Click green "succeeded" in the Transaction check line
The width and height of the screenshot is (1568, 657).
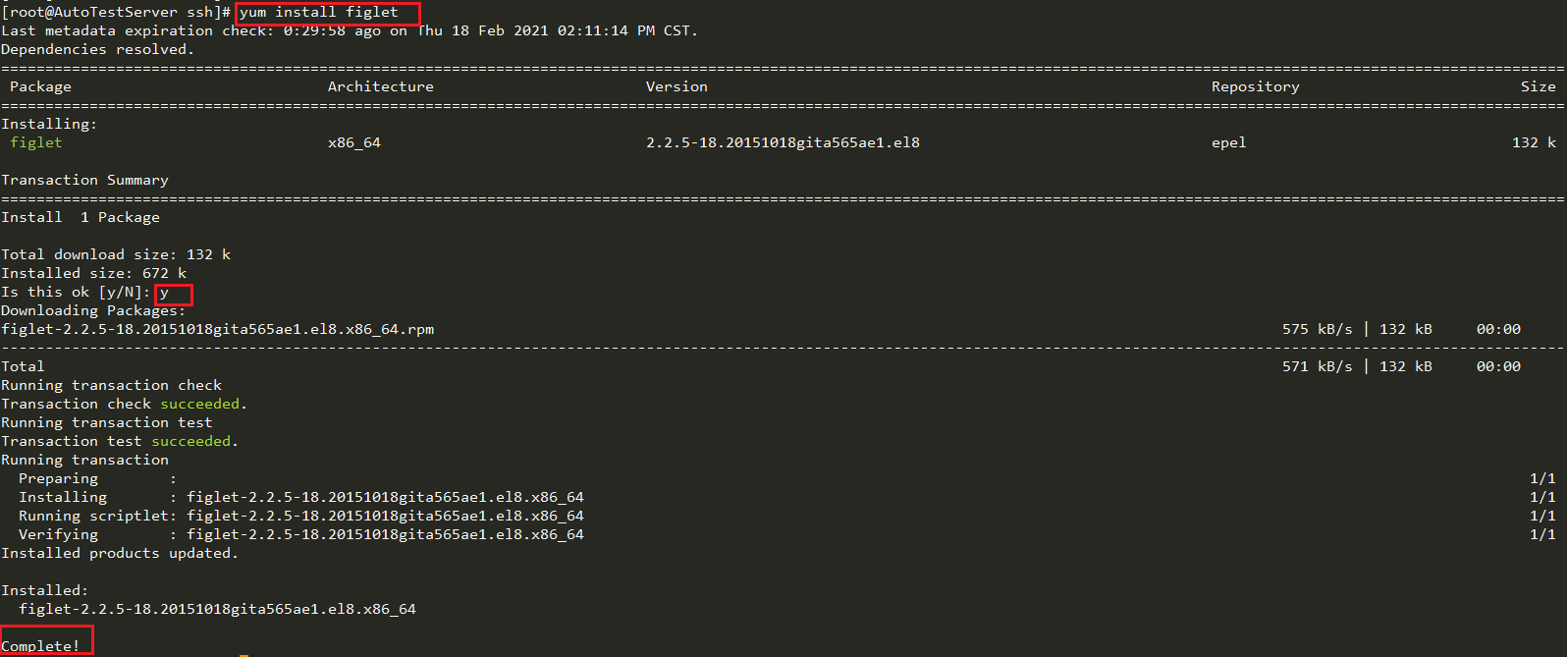(200, 404)
